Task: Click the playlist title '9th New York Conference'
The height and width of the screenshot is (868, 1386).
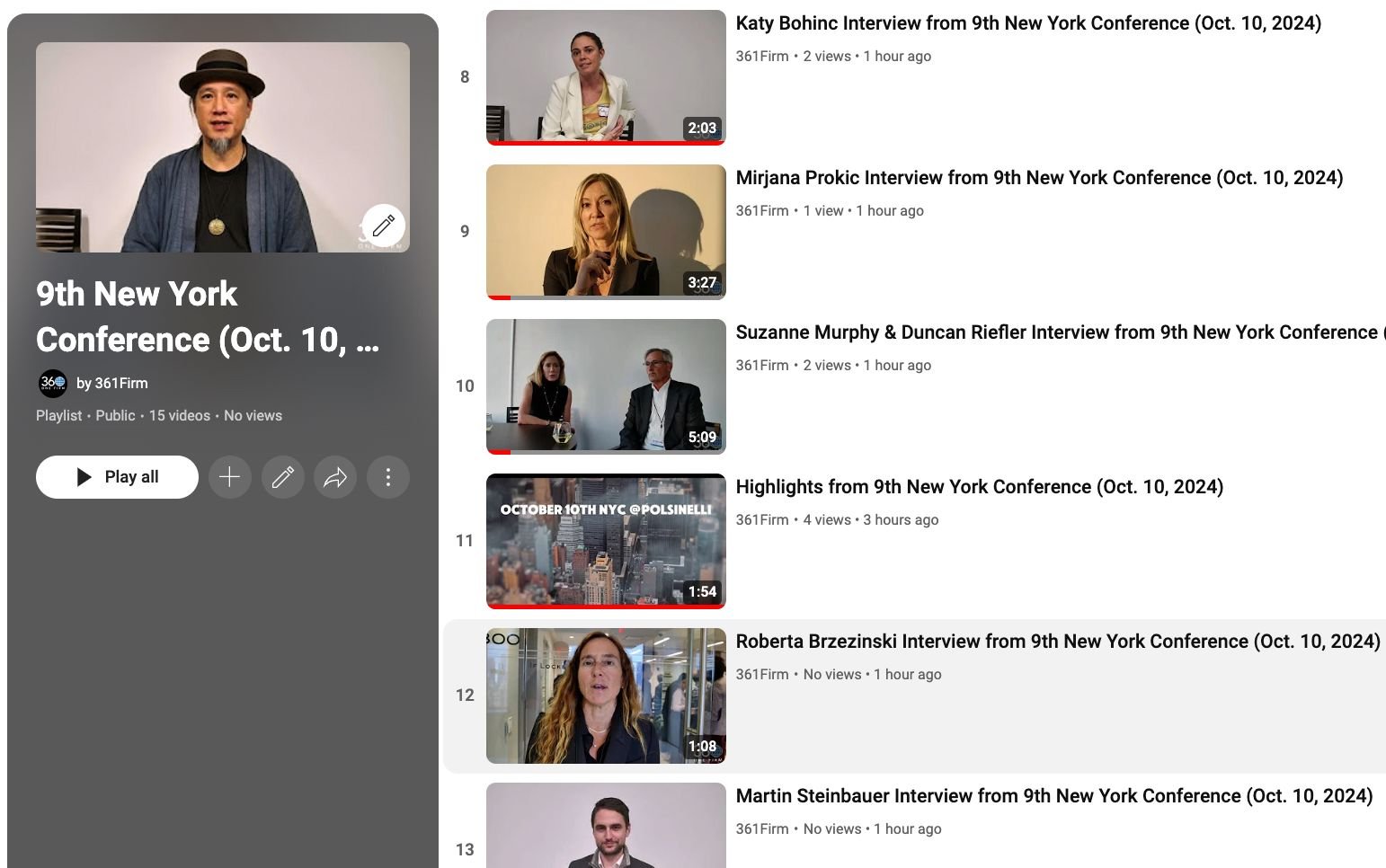Action: pos(208,316)
